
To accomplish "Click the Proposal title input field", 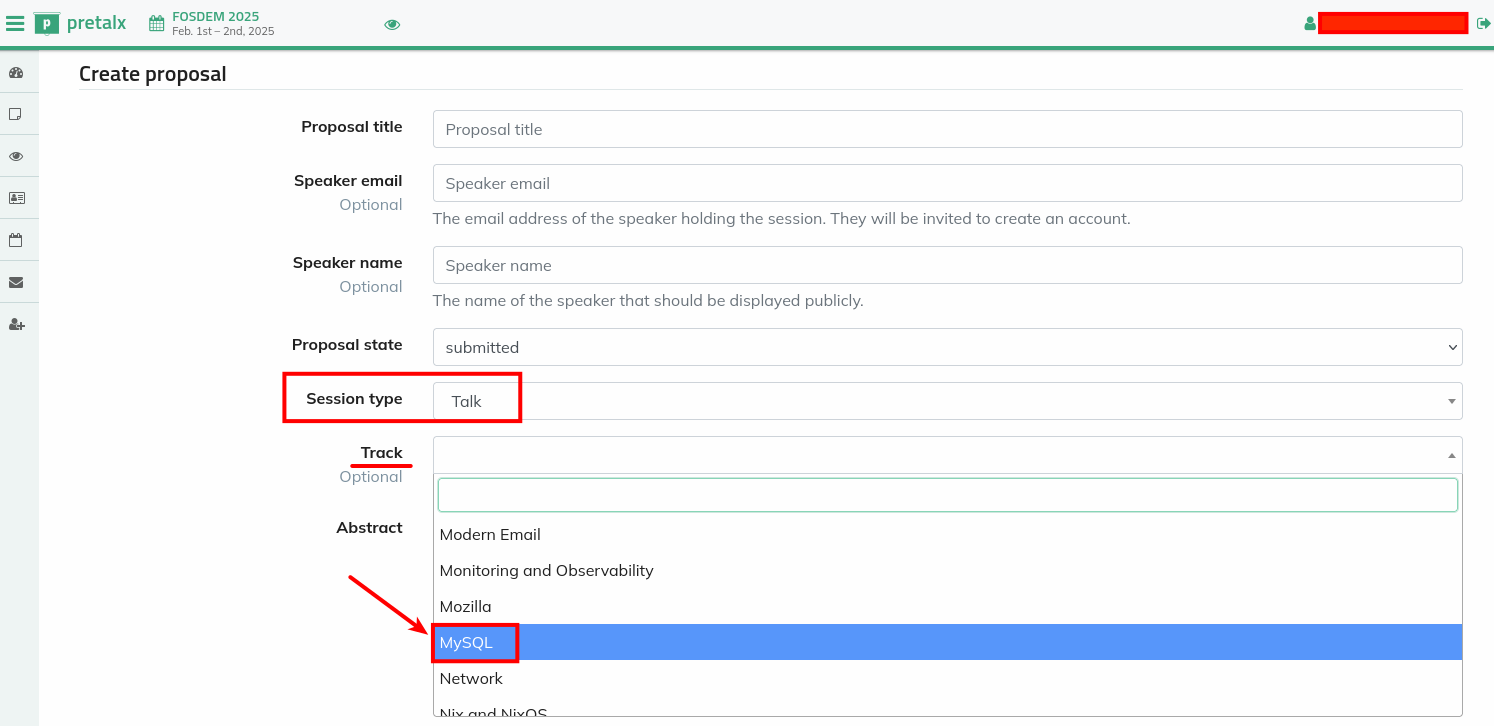I will [947, 129].
